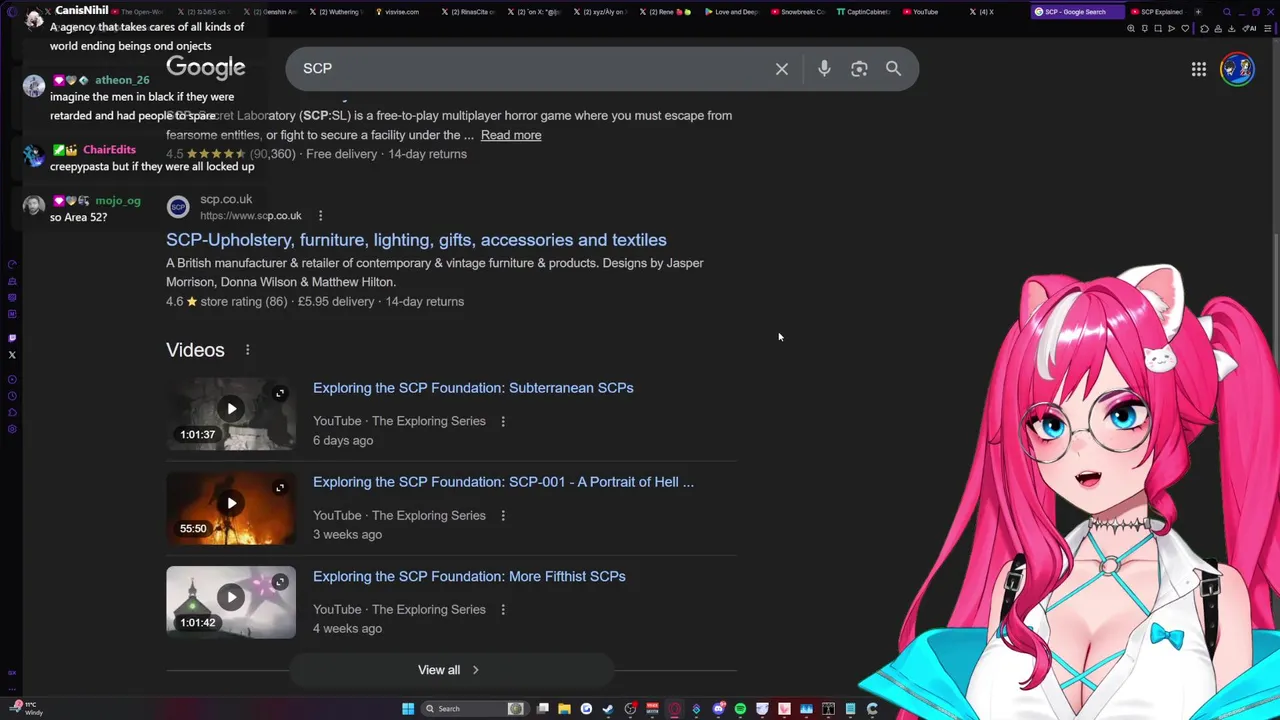1280x720 pixels.
Task: Open Windows Start menu
Action: pyautogui.click(x=408, y=709)
